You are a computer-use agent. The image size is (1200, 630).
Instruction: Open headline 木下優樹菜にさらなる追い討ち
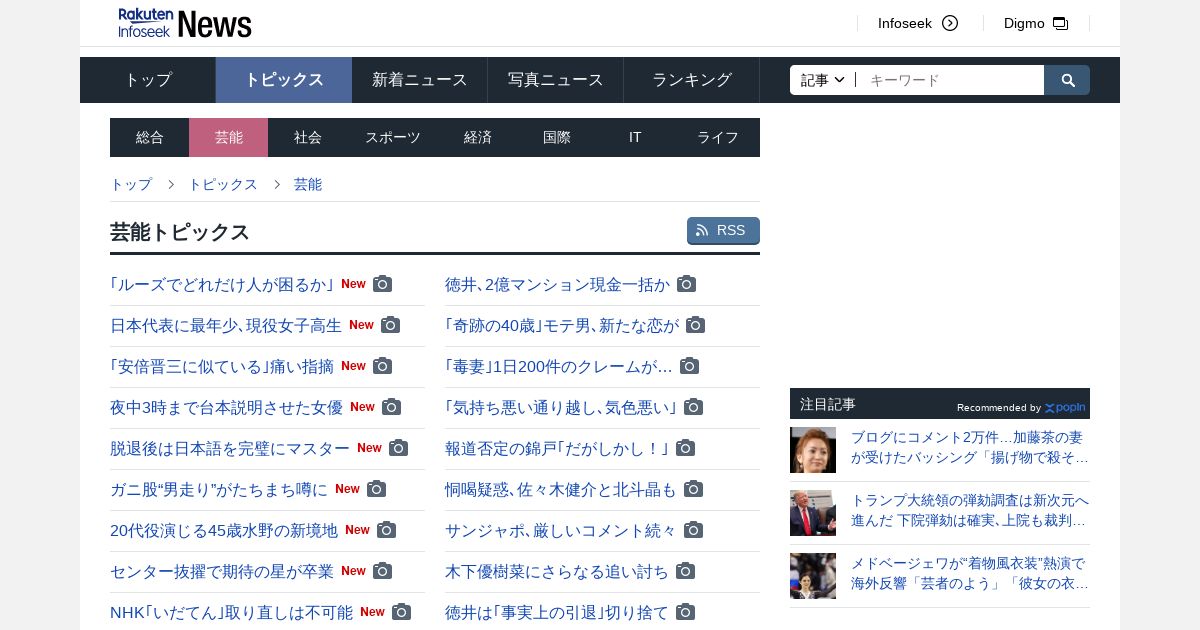[557, 571]
